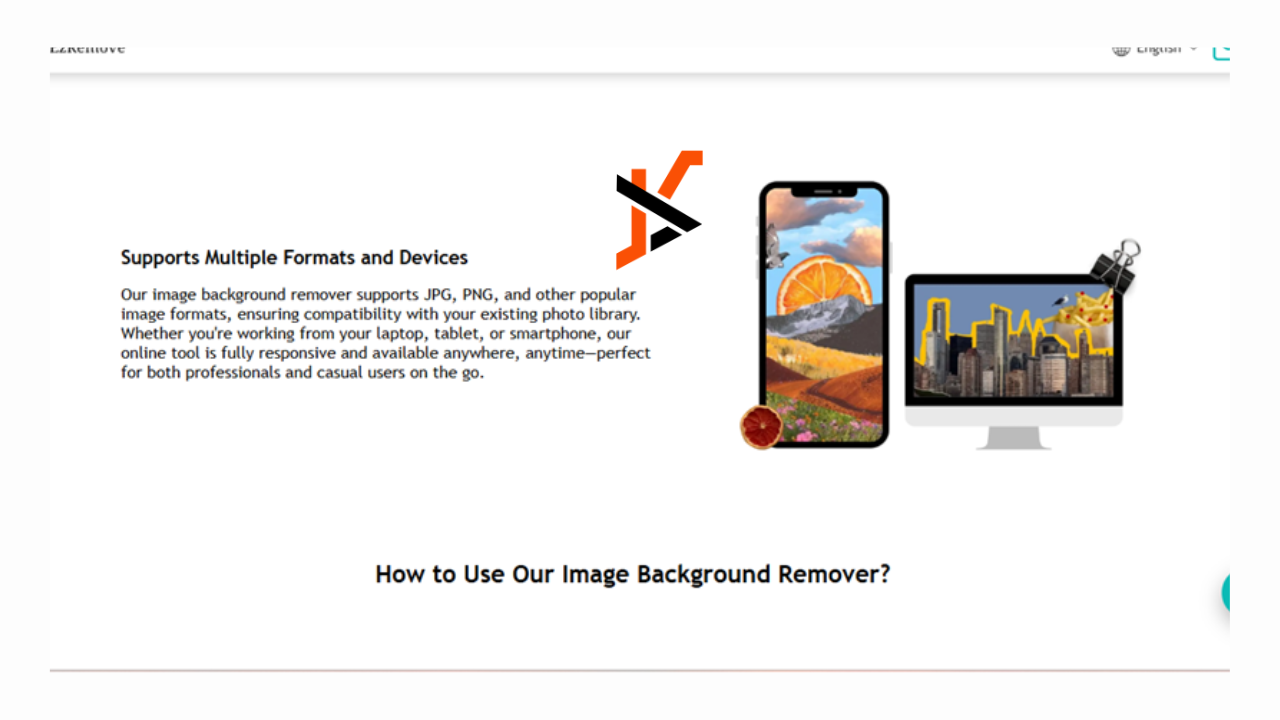1280x720 pixels.
Task: Click the Supports Multiple Formats and Devices heading
Action: pyautogui.click(x=294, y=257)
